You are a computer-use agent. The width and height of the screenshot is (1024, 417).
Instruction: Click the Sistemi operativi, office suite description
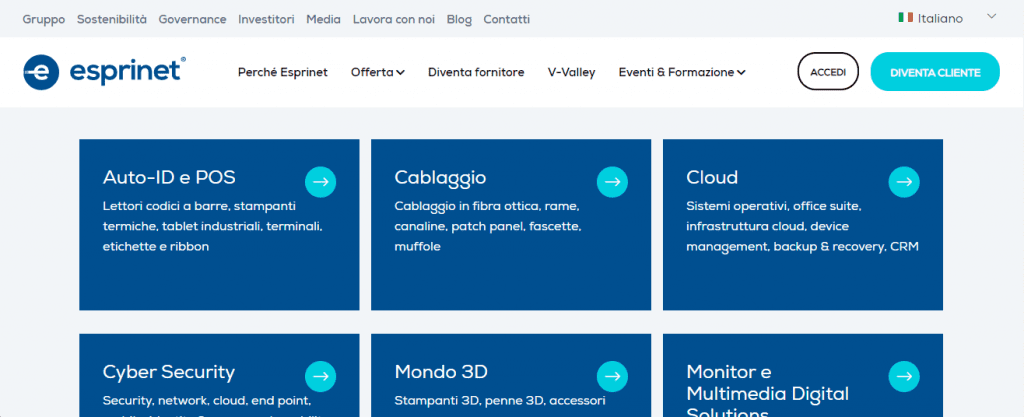click(803, 226)
